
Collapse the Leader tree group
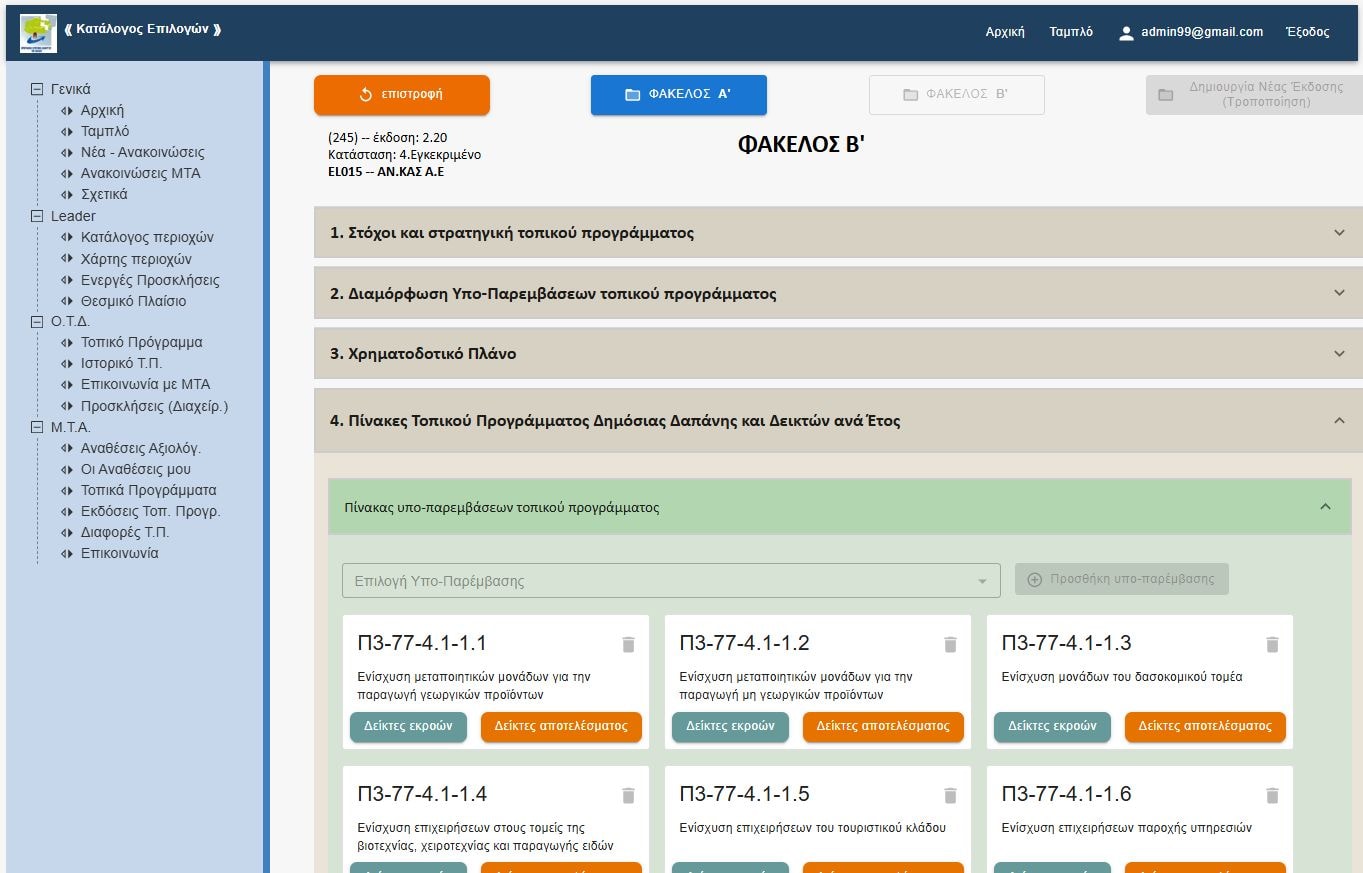coord(38,216)
